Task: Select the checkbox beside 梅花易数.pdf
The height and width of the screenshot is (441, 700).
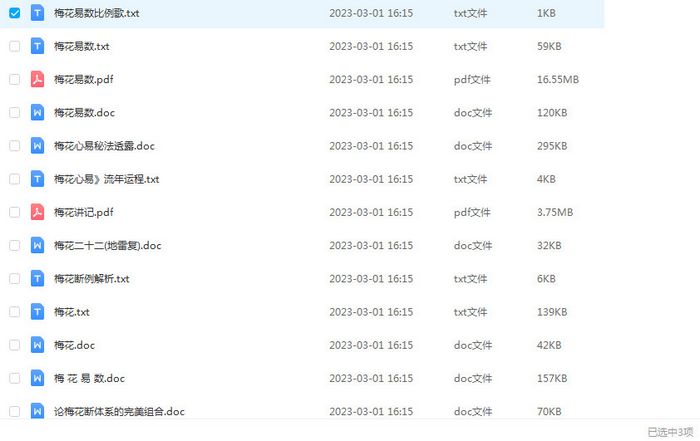Action: click(x=15, y=79)
